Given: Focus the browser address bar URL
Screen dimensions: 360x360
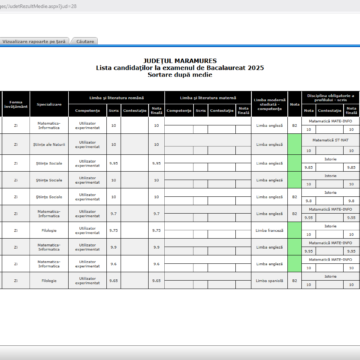Looking at the screenshot, I should tap(38, 6).
